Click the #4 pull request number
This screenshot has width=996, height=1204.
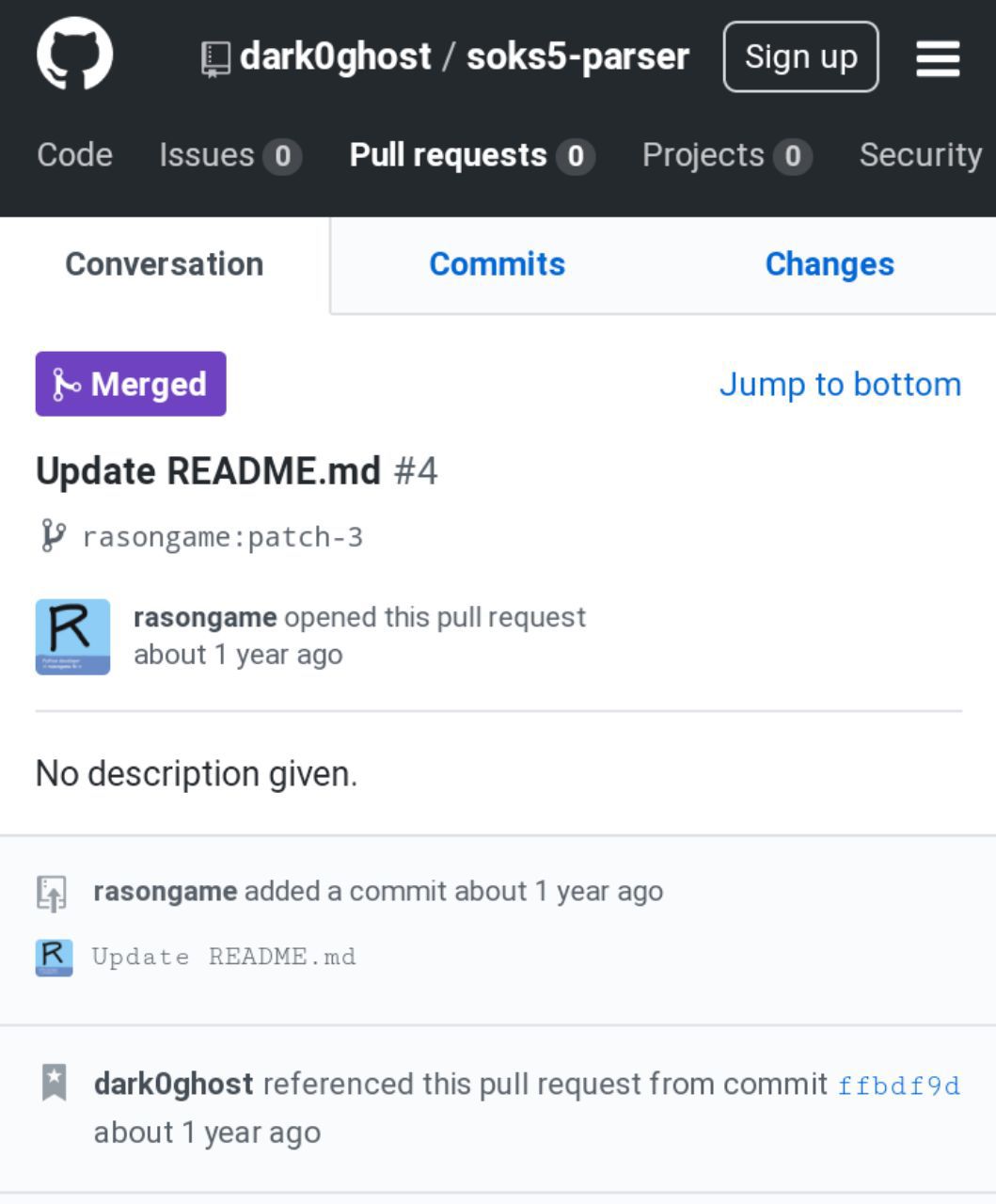(x=416, y=470)
